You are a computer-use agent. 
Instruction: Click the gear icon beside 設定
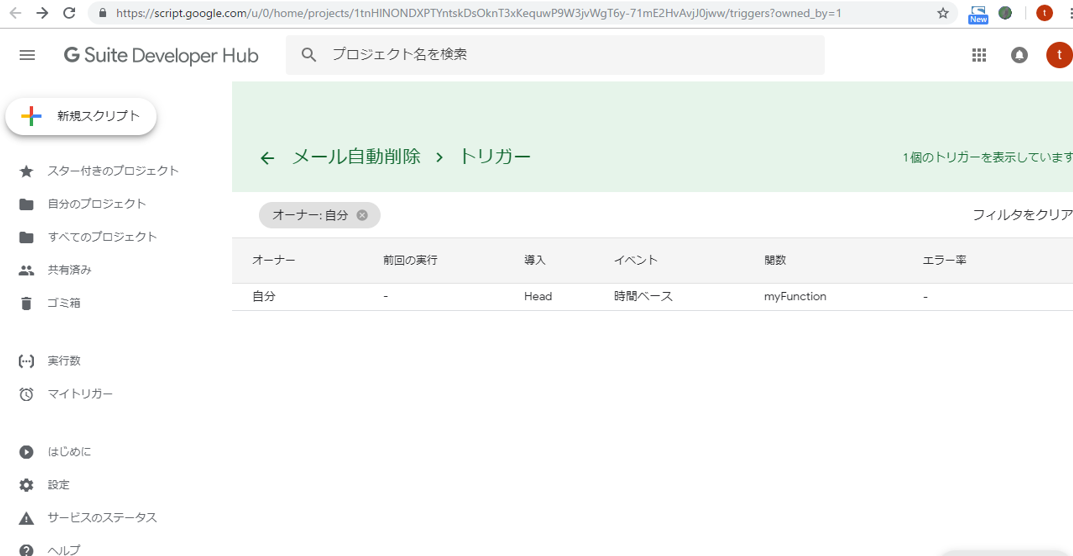tap(26, 485)
